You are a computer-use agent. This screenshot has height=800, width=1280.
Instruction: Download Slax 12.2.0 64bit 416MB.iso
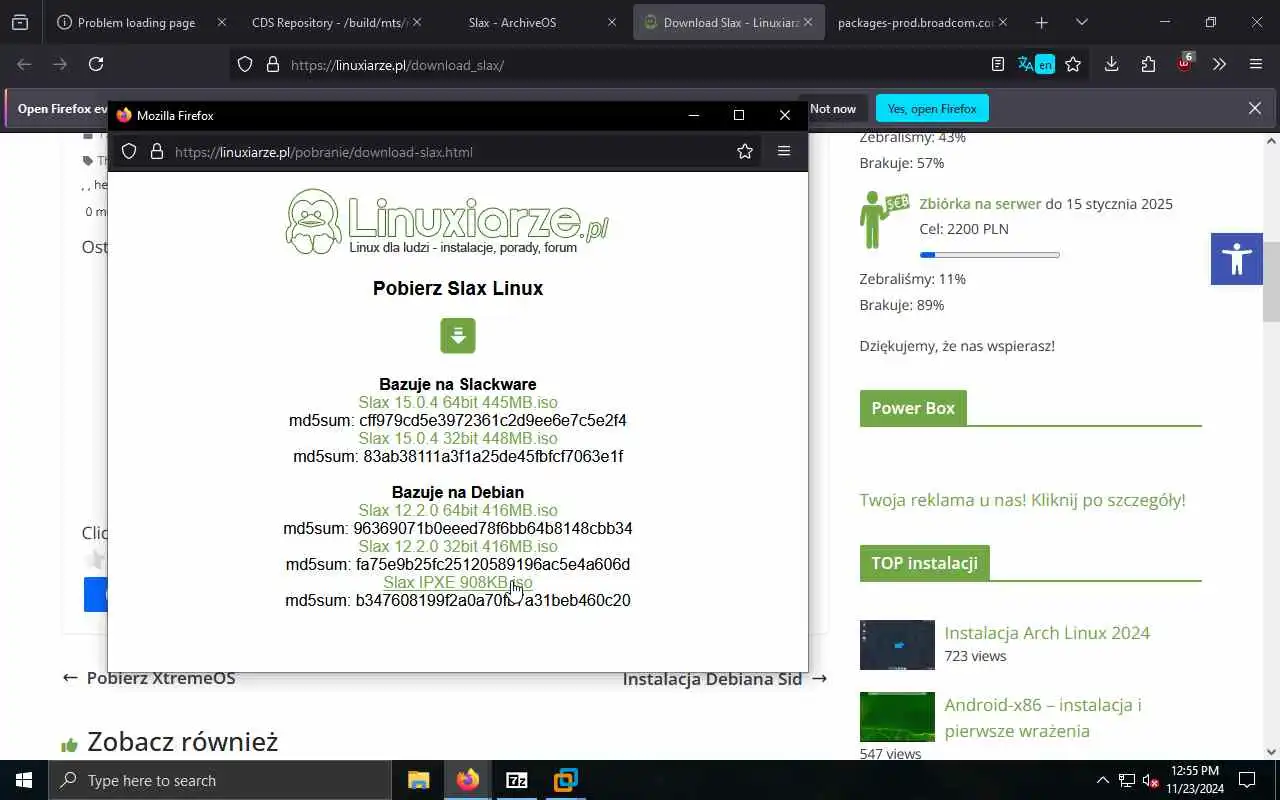458,510
